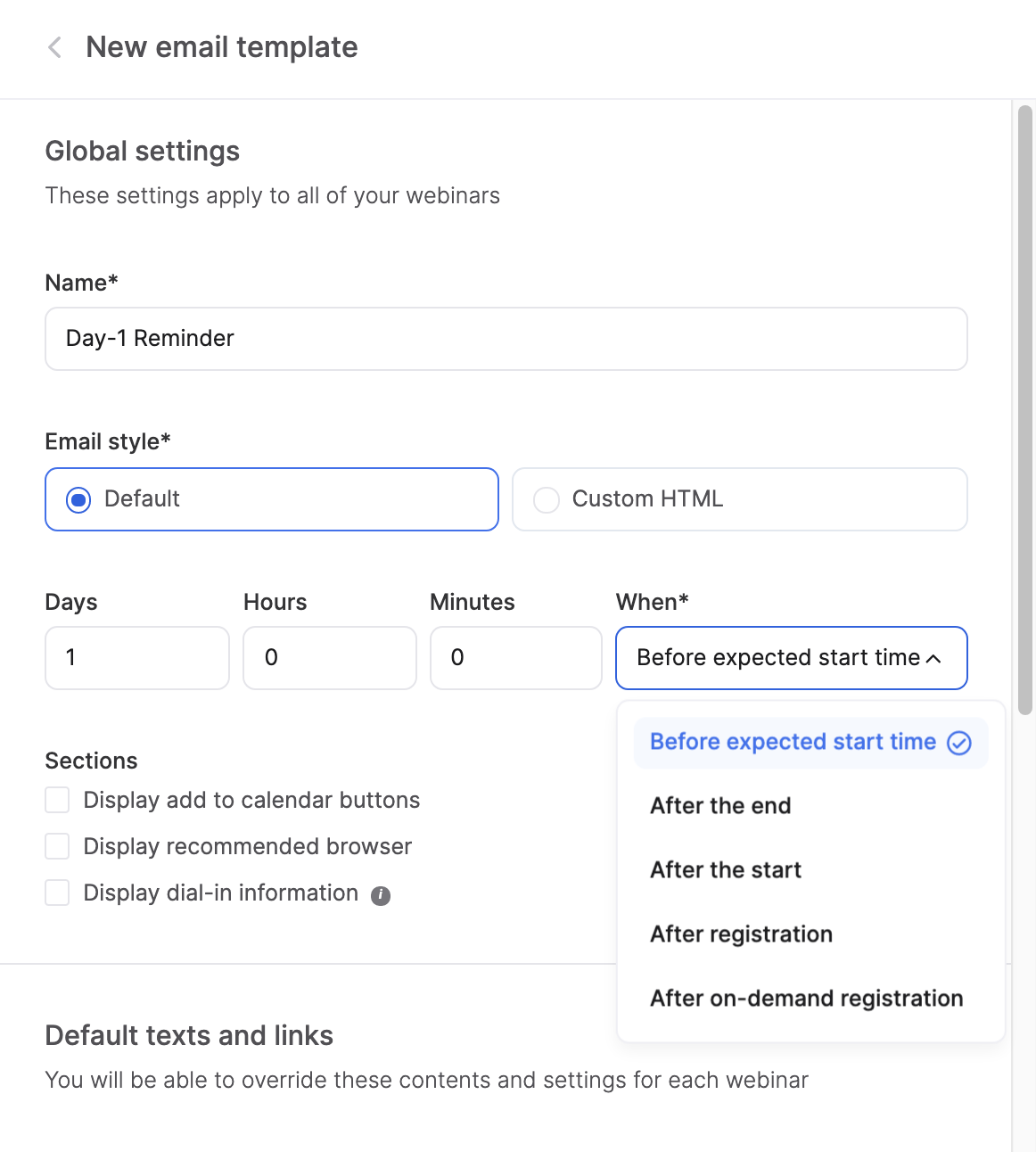Image resolution: width=1036 pixels, height=1152 pixels.
Task: Click the Minutes field
Action: tap(515, 658)
